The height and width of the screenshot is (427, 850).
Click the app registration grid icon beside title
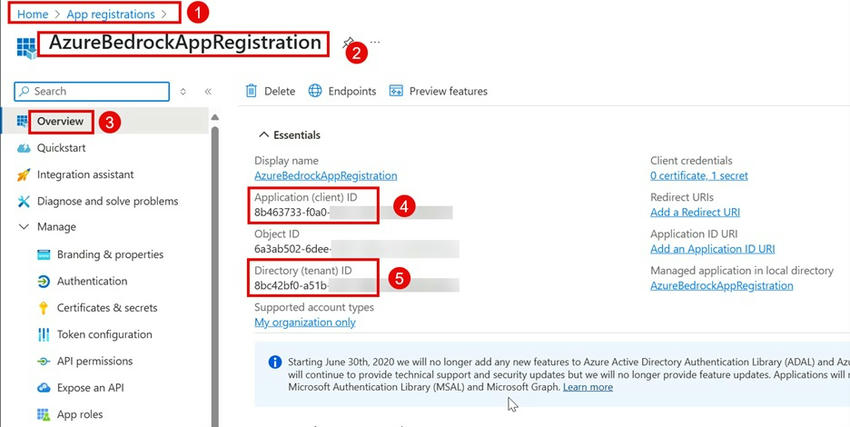pyautogui.click(x=26, y=48)
